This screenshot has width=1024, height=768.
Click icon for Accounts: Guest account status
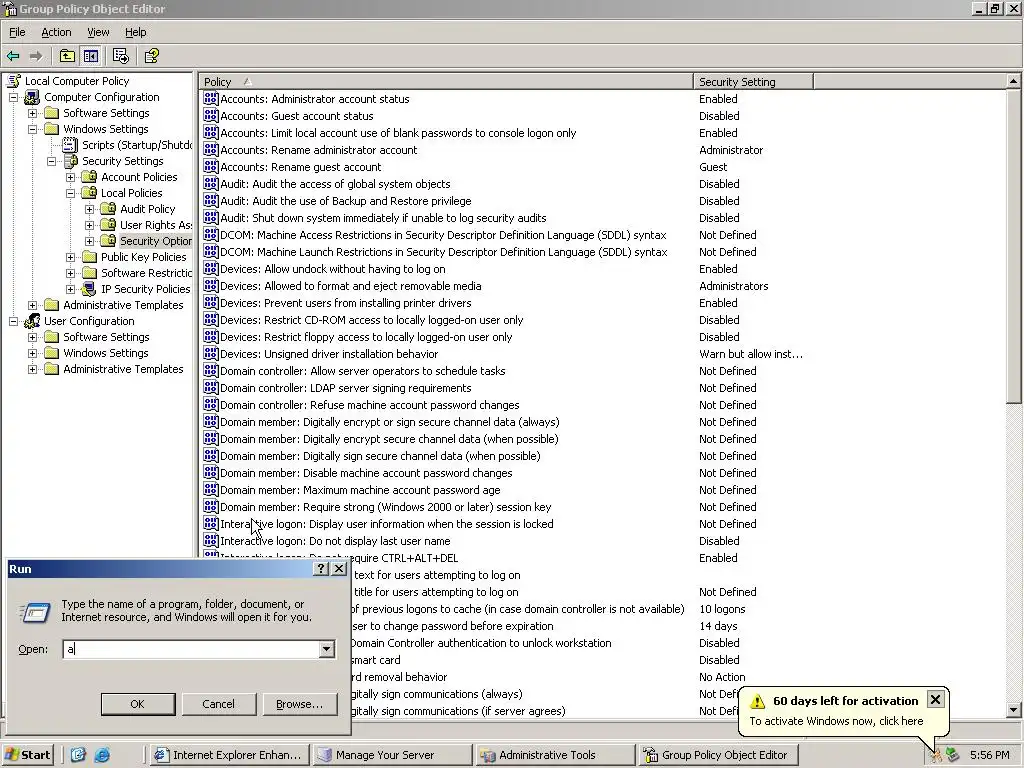tap(210, 116)
